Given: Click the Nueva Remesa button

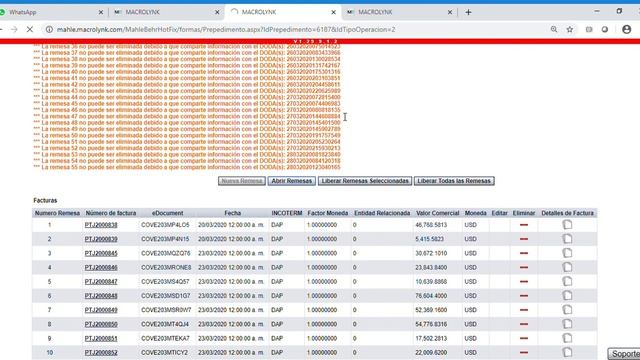Looking at the screenshot, I should tap(242, 181).
